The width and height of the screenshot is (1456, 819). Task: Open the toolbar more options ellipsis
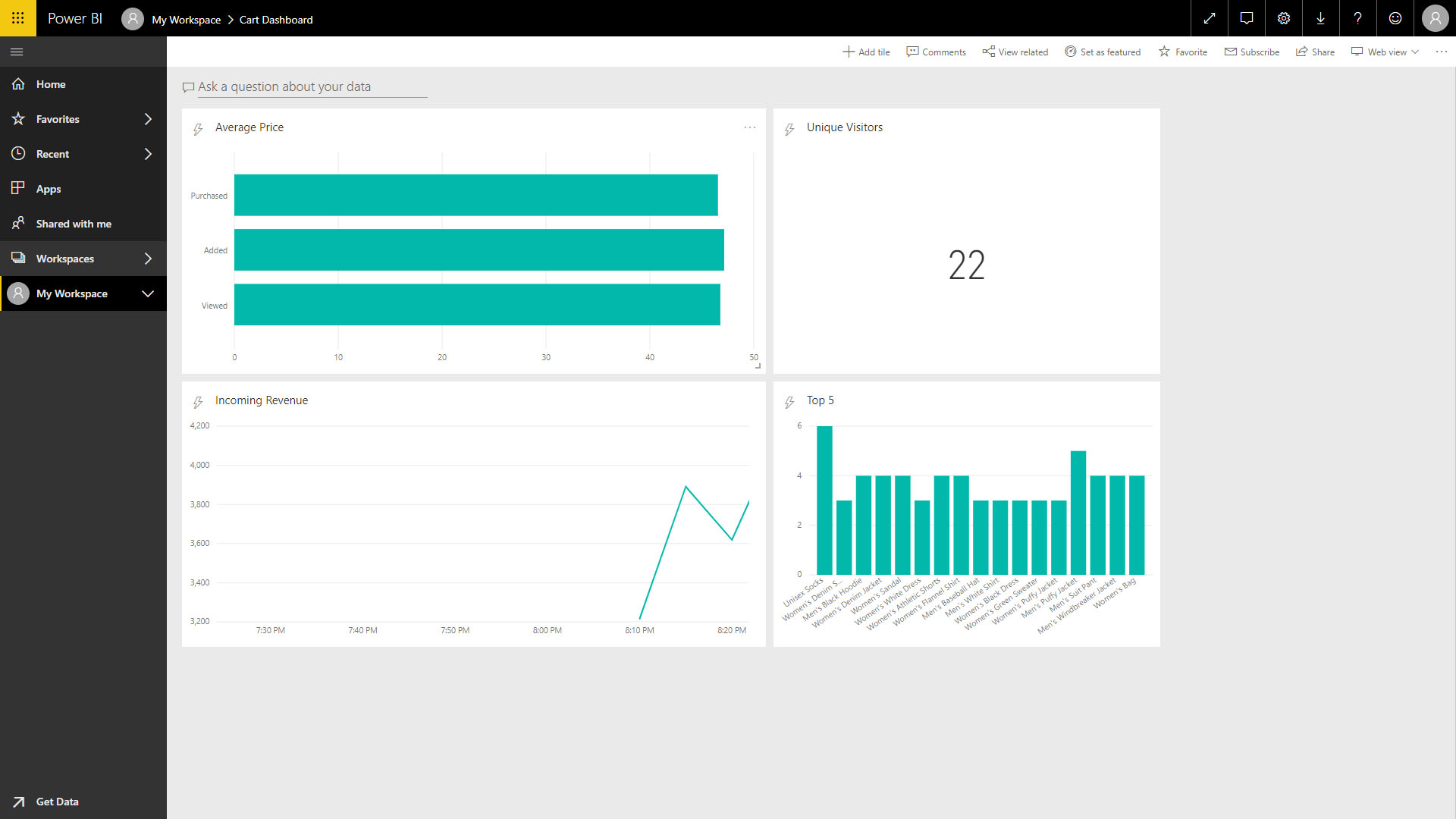[x=1441, y=52]
